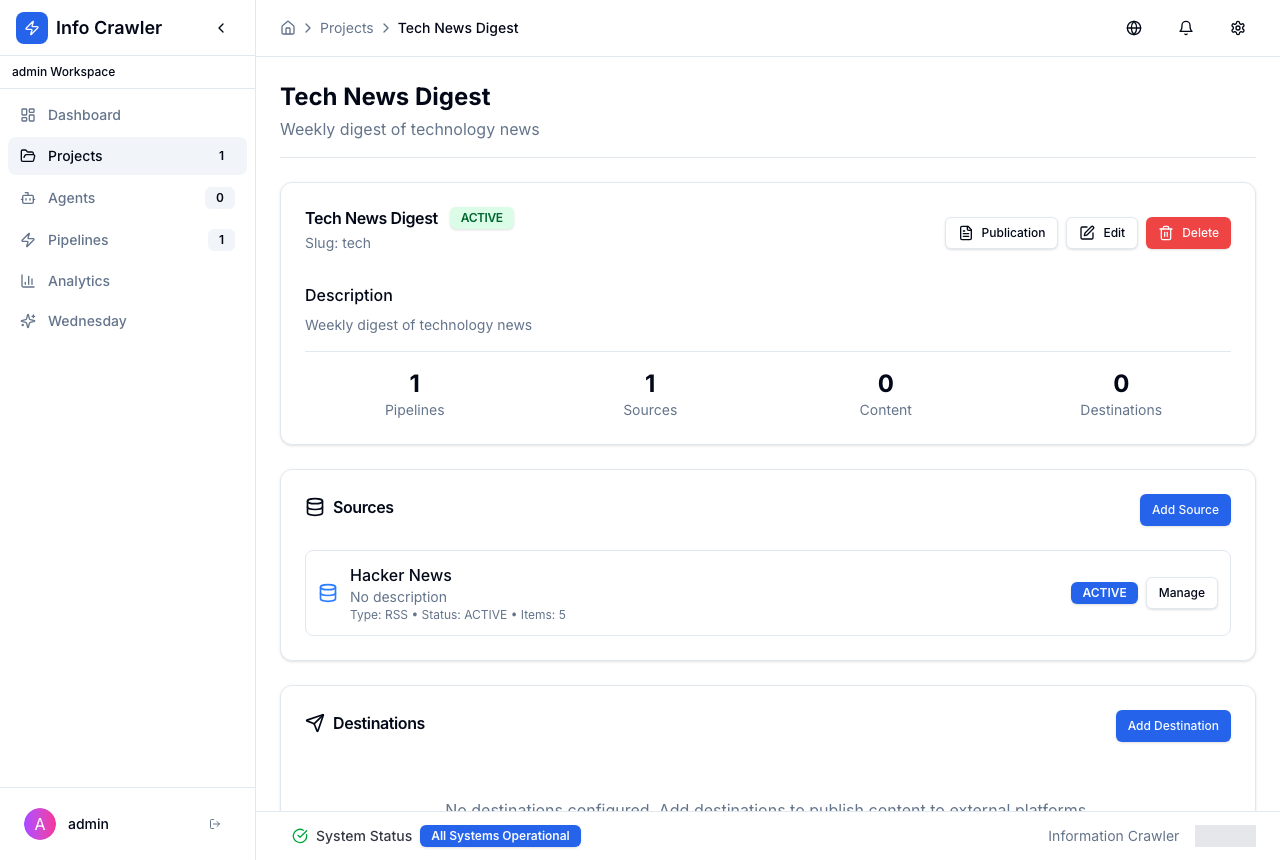Click the Content count stat
The height and width of the screenshot is (860, 1280).
click(886, 394)
